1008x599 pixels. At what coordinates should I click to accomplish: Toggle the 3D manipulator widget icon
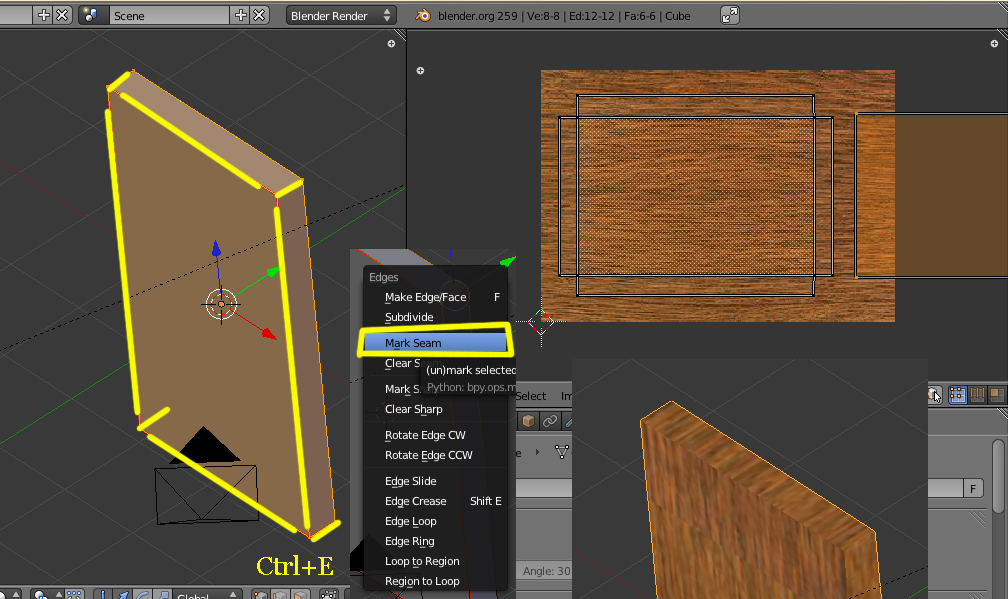tap(103, 595)
